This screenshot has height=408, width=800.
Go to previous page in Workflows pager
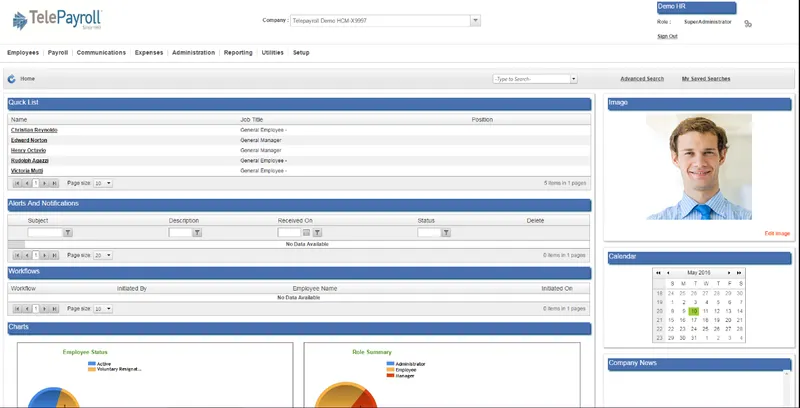27,309
